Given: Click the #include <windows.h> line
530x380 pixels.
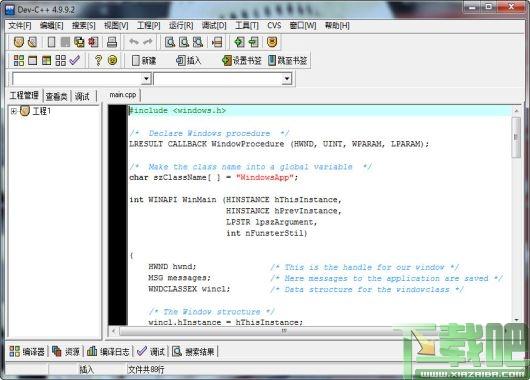Looking at the screenshot, I should click(x=177, y=111).
